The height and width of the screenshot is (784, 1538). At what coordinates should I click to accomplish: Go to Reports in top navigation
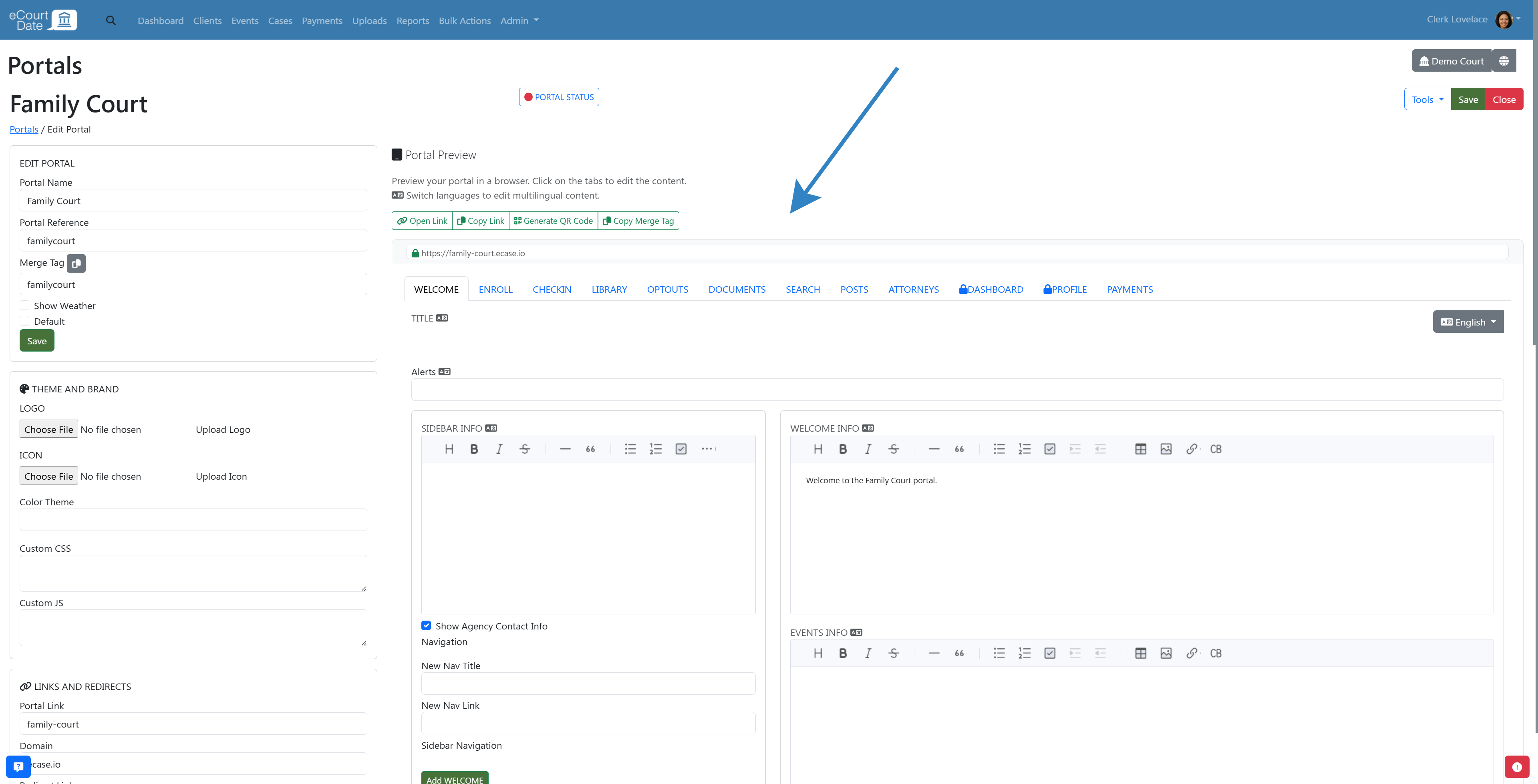click(413, 20)
